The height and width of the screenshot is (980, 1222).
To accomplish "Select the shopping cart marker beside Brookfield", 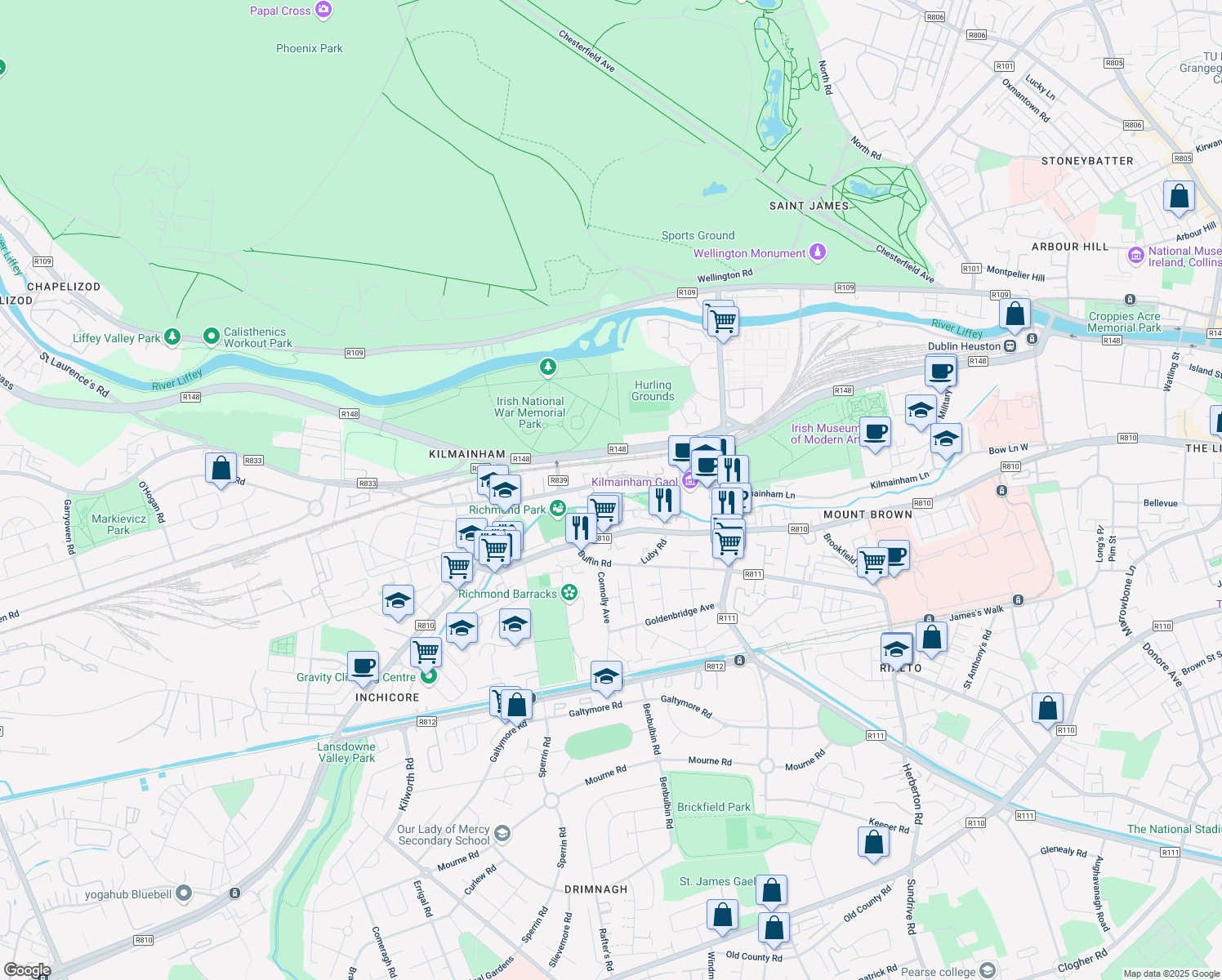I will [872, 563].
